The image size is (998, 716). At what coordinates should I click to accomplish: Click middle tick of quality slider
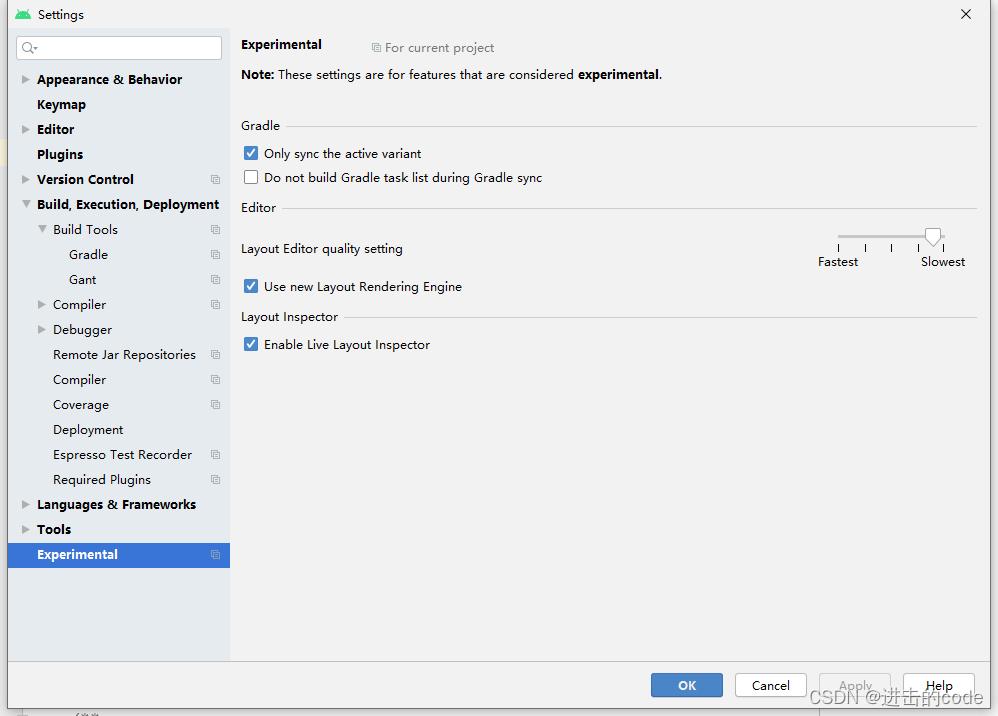click(x=892, y=248)
